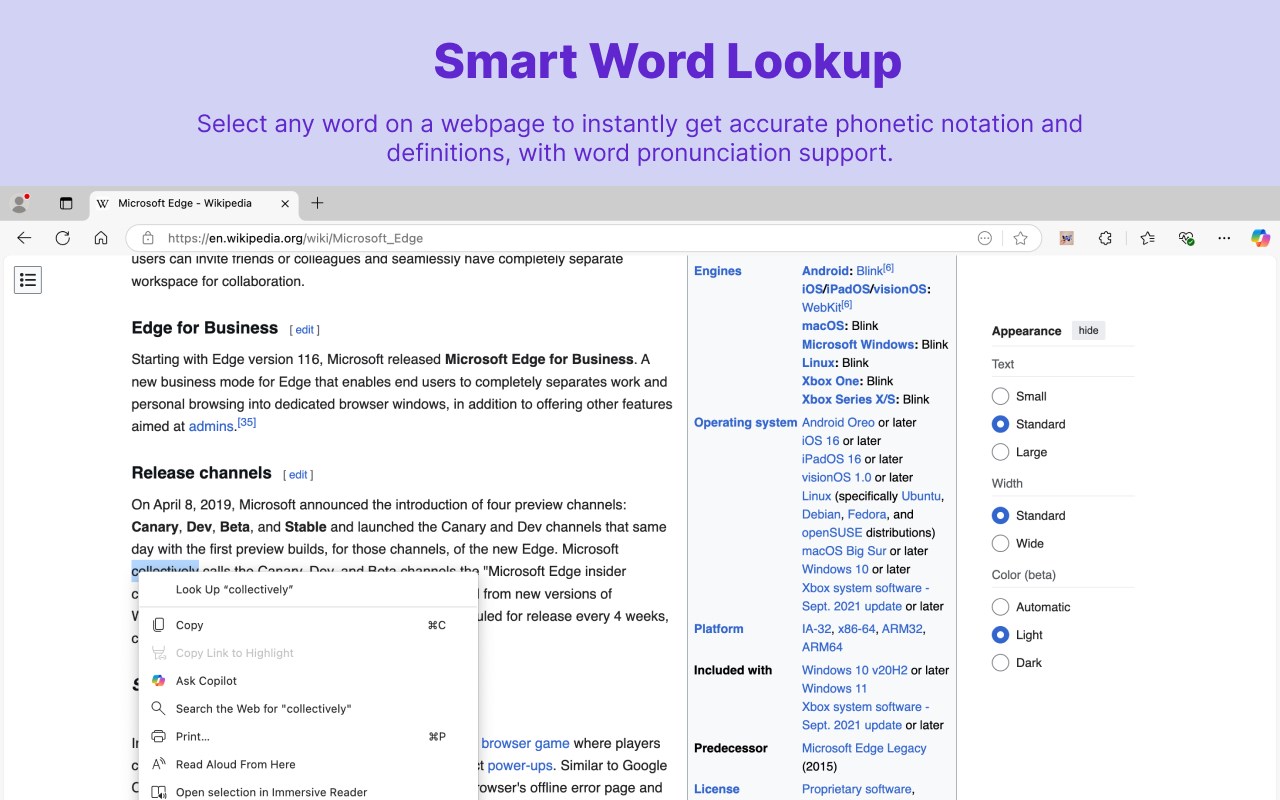Open Browser Essentials heart icon

pos(1186,238)
